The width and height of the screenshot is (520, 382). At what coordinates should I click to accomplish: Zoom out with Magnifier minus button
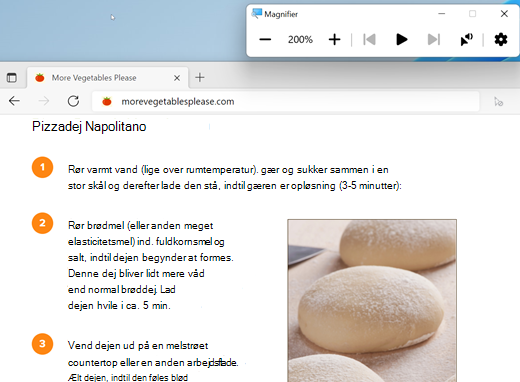click(x=265, y=40)
